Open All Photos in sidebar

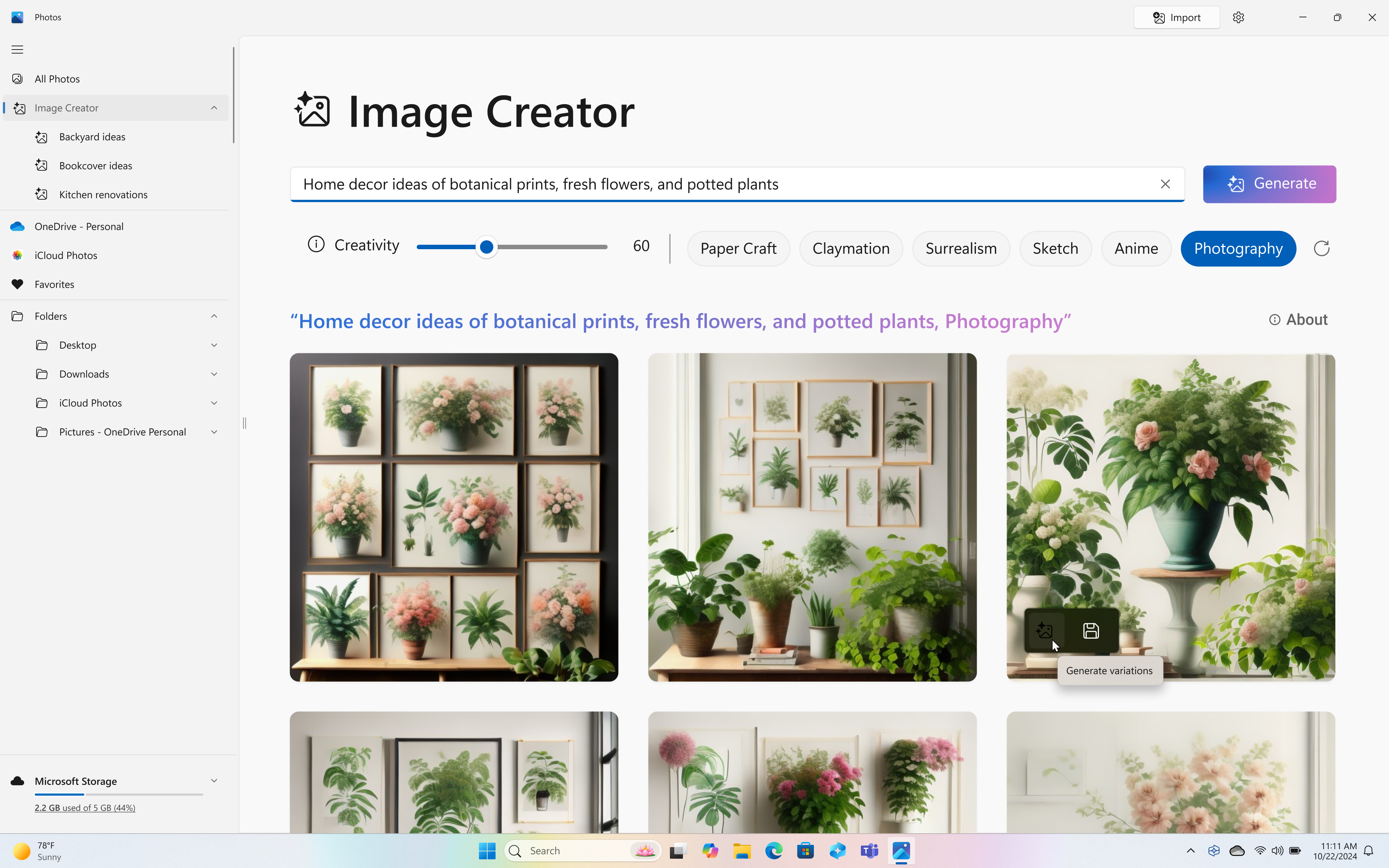[x=57, y=78]
